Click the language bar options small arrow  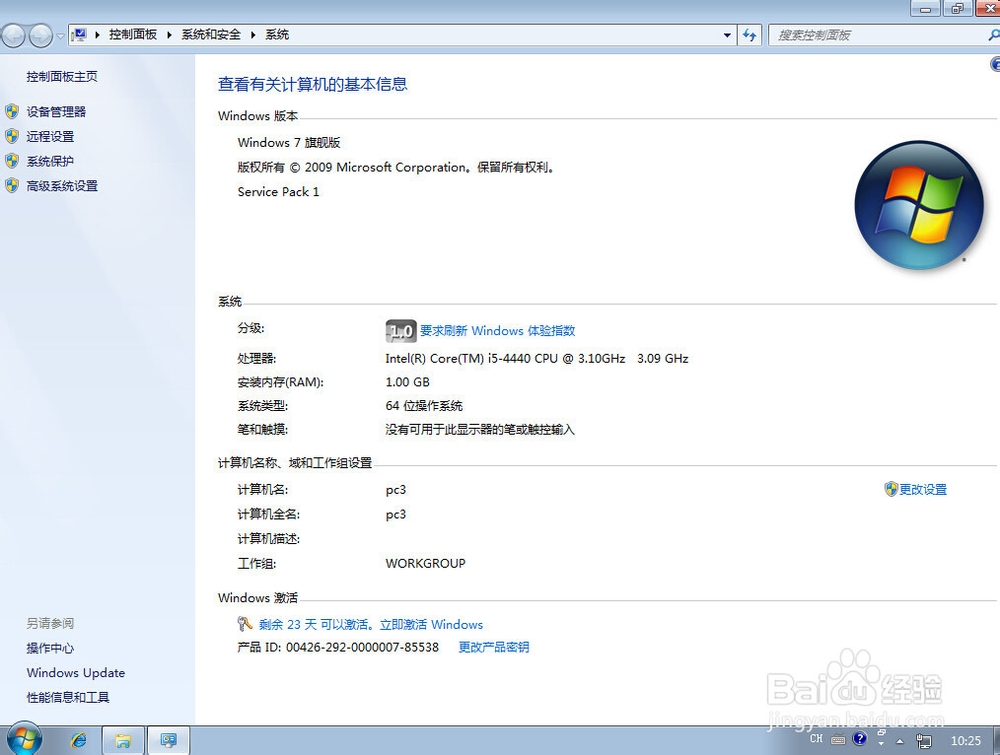click(x=881, y=744)
